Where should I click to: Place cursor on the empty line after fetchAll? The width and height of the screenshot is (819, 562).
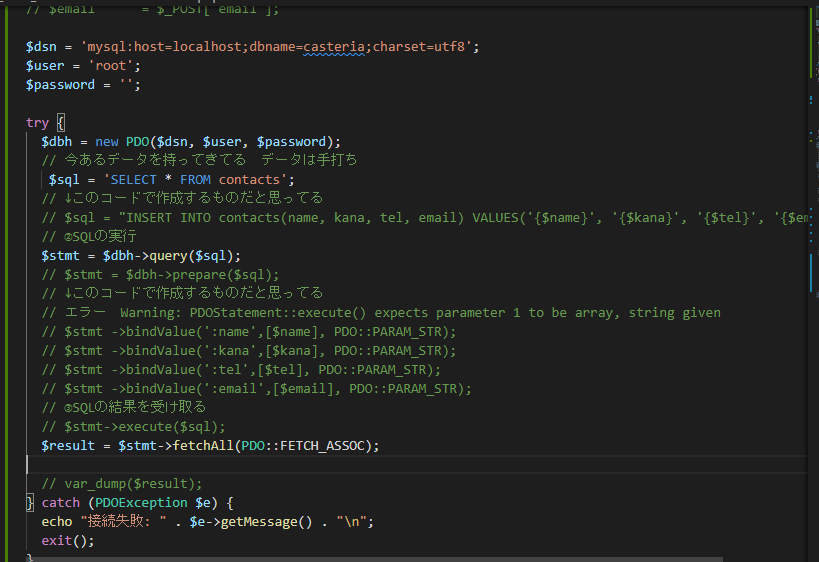(417, 464)
